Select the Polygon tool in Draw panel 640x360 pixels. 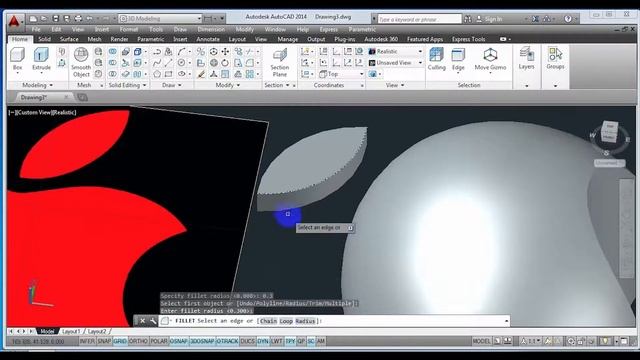[157, 74]
